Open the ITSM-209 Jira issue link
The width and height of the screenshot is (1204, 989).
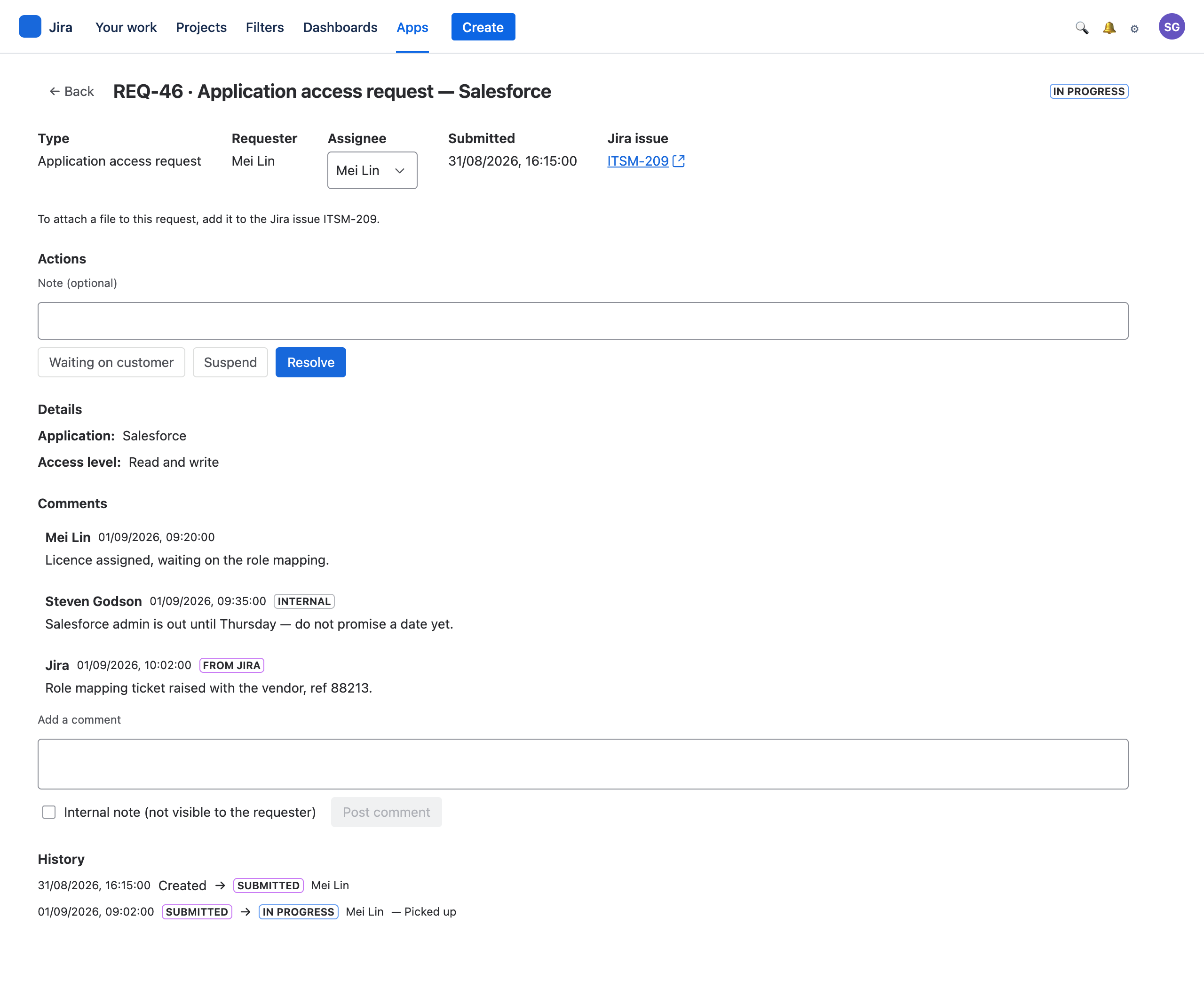pos(638,161)
